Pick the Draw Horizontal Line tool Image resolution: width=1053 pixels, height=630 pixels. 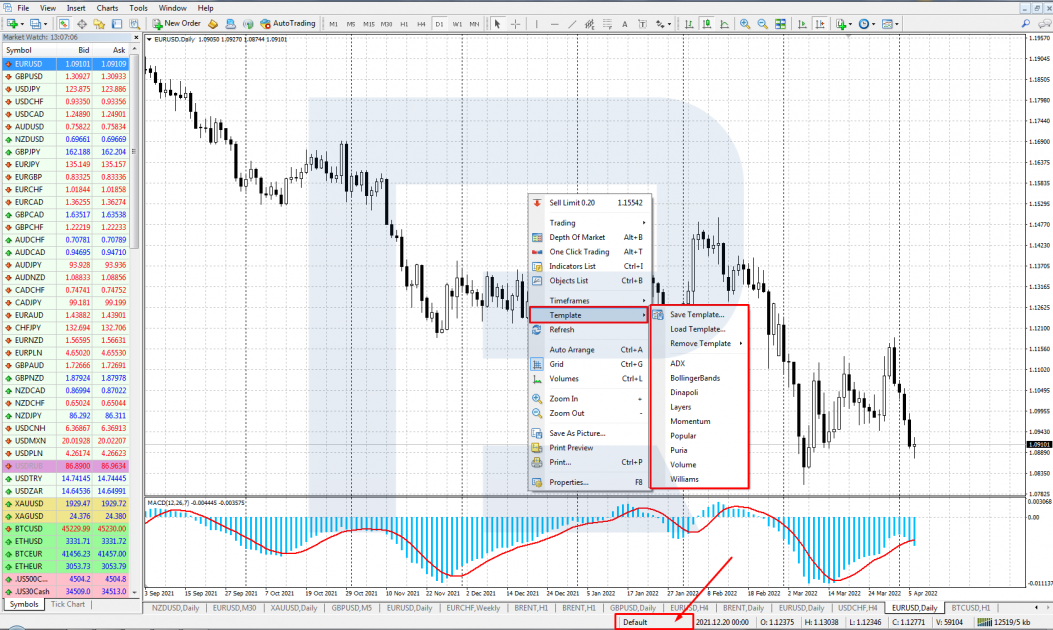(554, 24)
